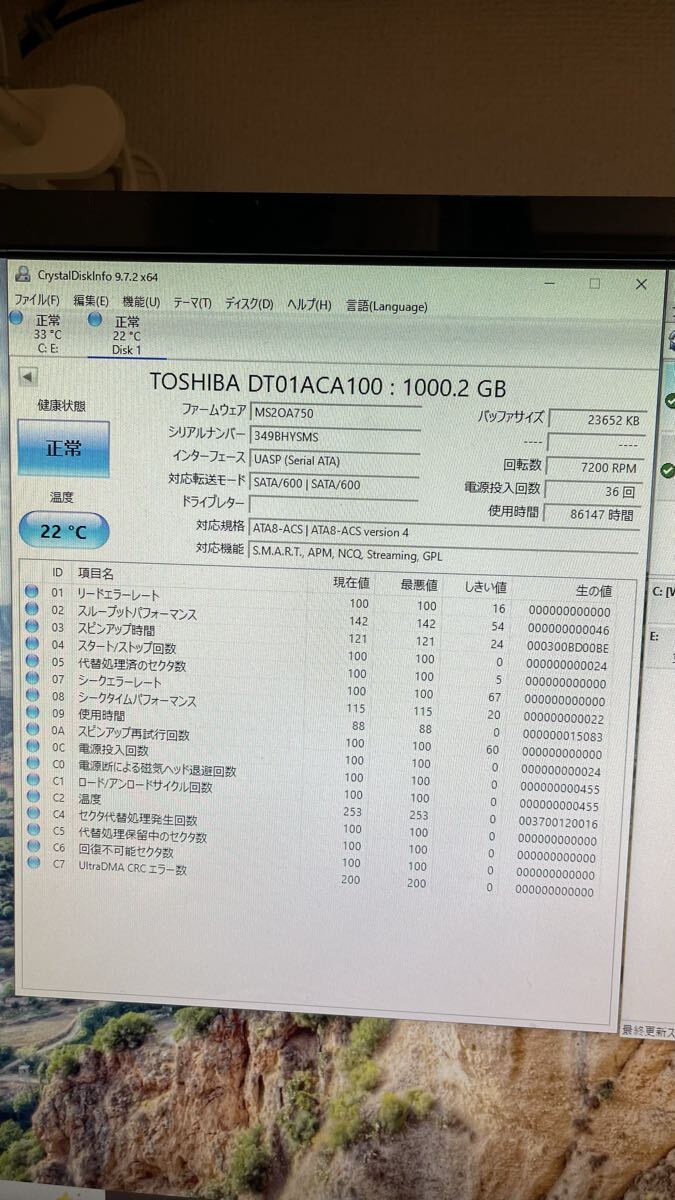The image size is (675, 1200).
Task: Click status circle for C6 回復不可能セクタ数
Action: coord(32,847)
